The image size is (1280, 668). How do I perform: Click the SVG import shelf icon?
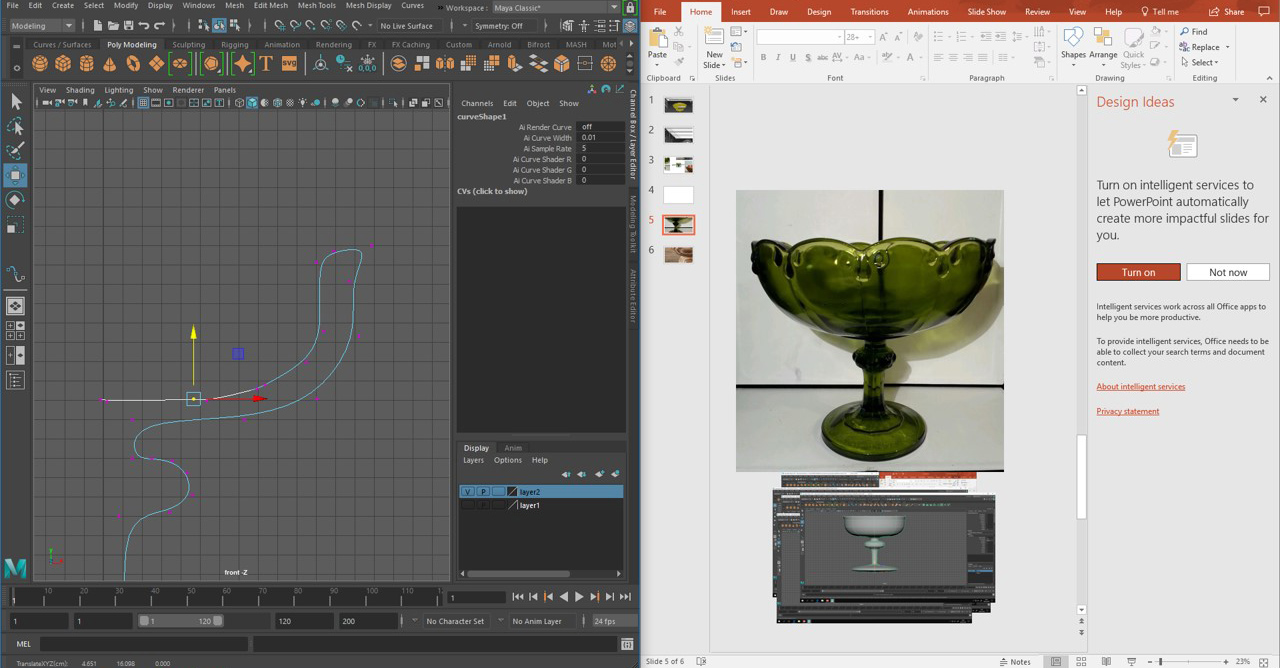289,63
